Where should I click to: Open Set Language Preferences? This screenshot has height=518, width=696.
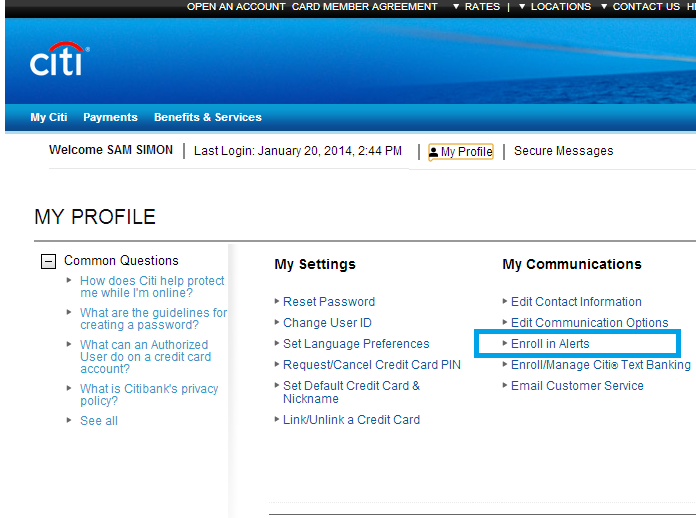356,344
